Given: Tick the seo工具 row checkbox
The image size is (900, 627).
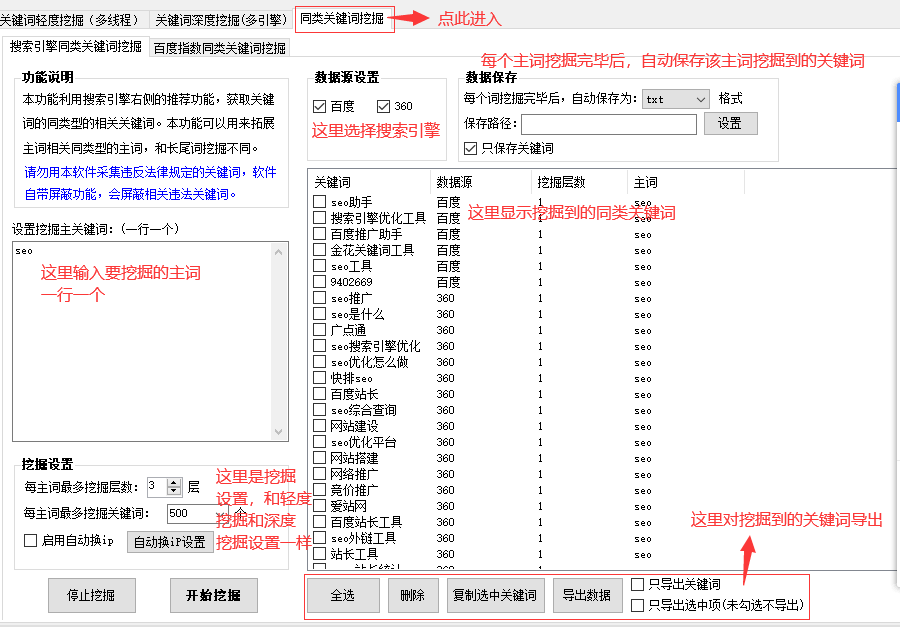Looking at the screenshot, I should pos(320,266).
